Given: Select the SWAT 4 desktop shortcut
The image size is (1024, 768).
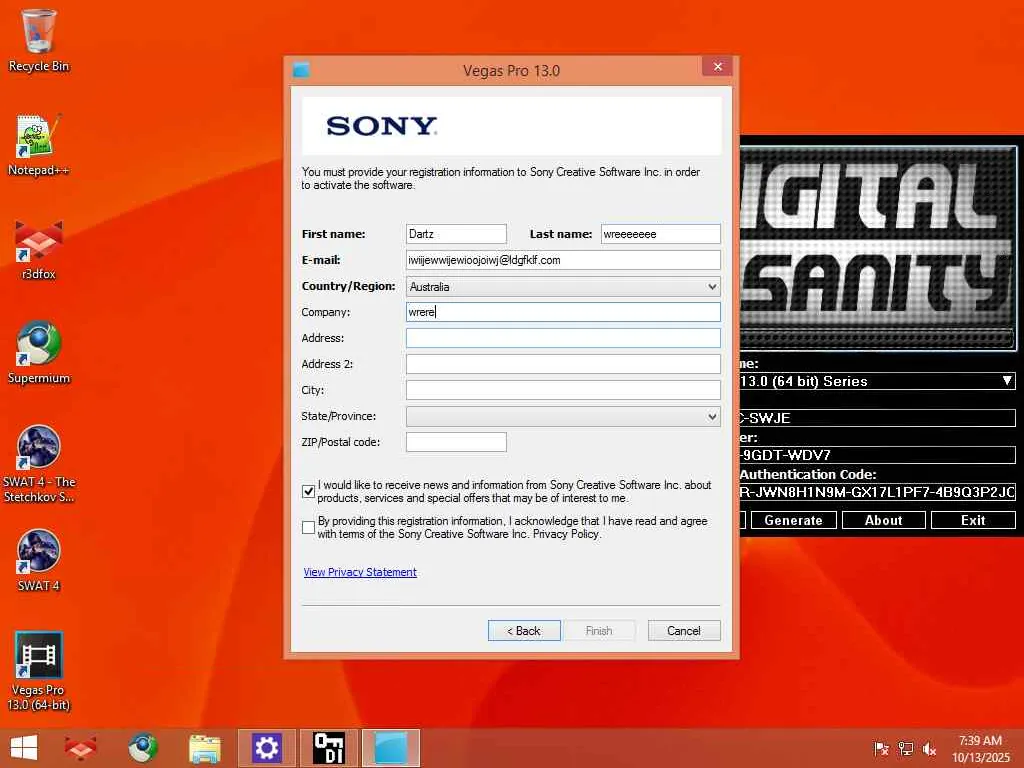Looking at the screenshot, I should tap(39, 560).
